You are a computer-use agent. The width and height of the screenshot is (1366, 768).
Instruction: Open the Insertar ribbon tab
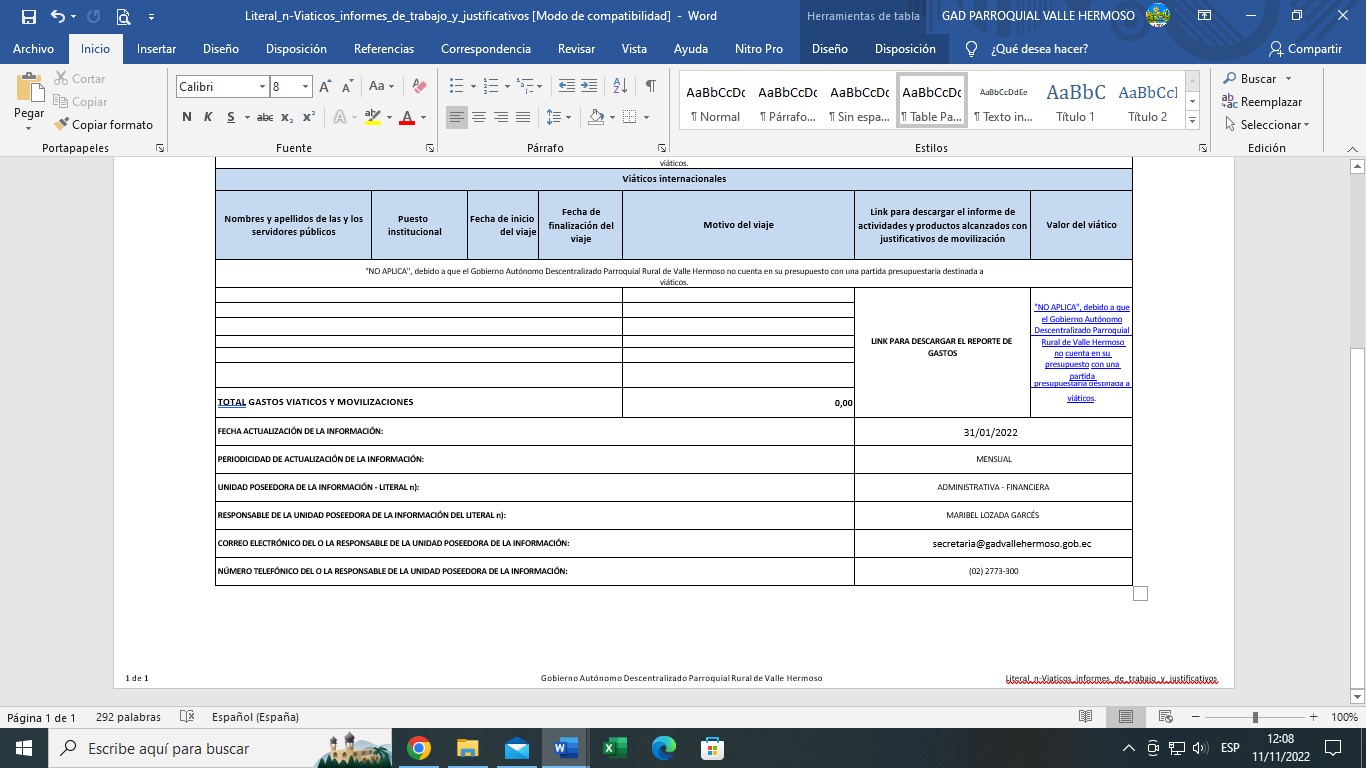point(156,49)
